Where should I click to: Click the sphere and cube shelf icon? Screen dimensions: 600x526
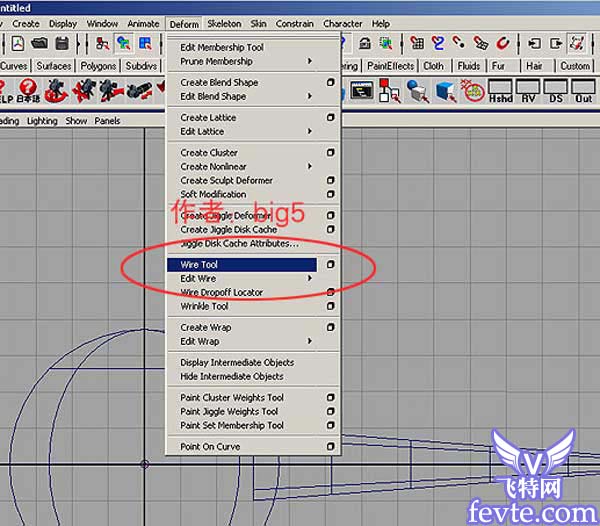point(417,91)
